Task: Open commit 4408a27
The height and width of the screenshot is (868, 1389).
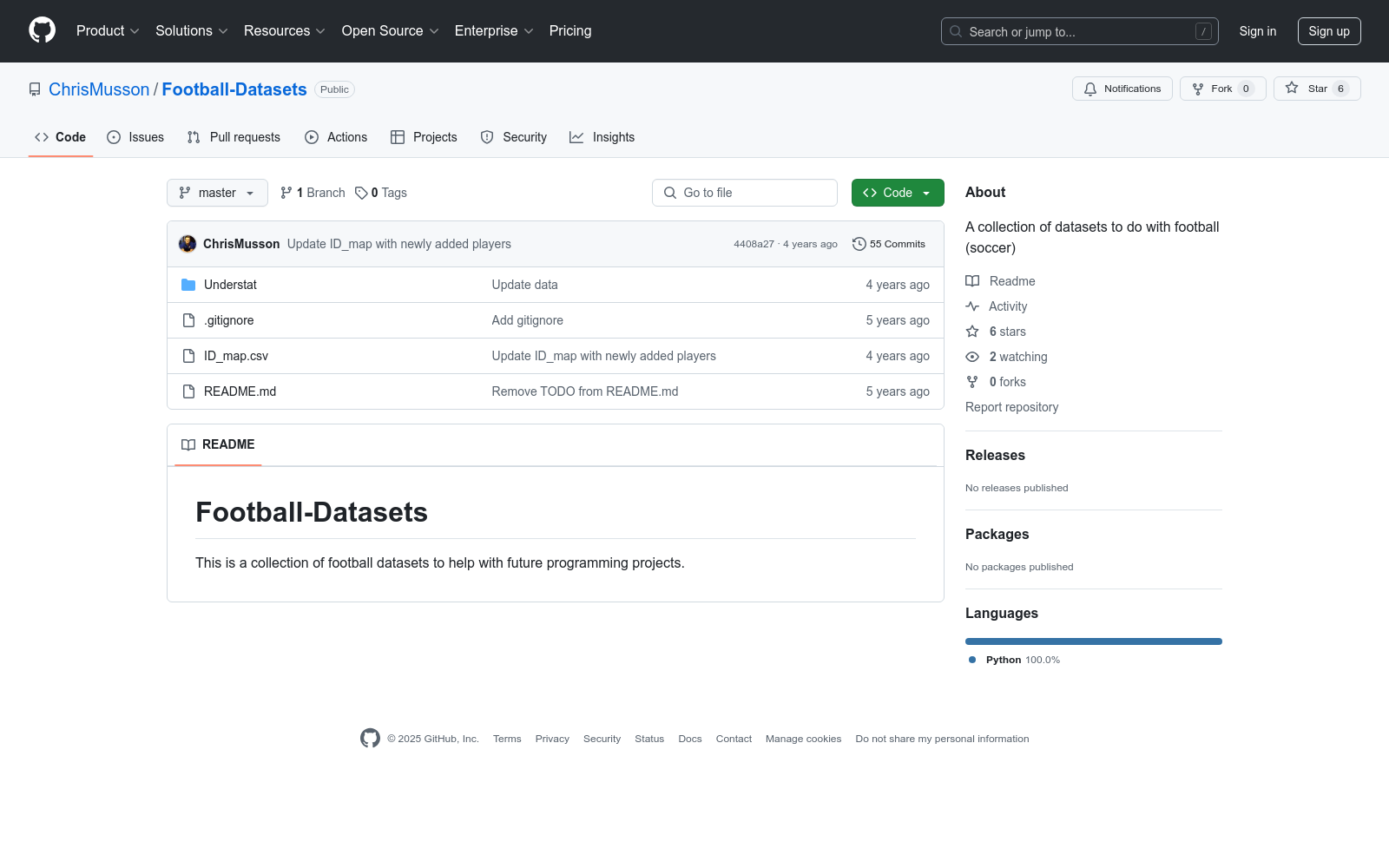Action: tap(754, 244)
